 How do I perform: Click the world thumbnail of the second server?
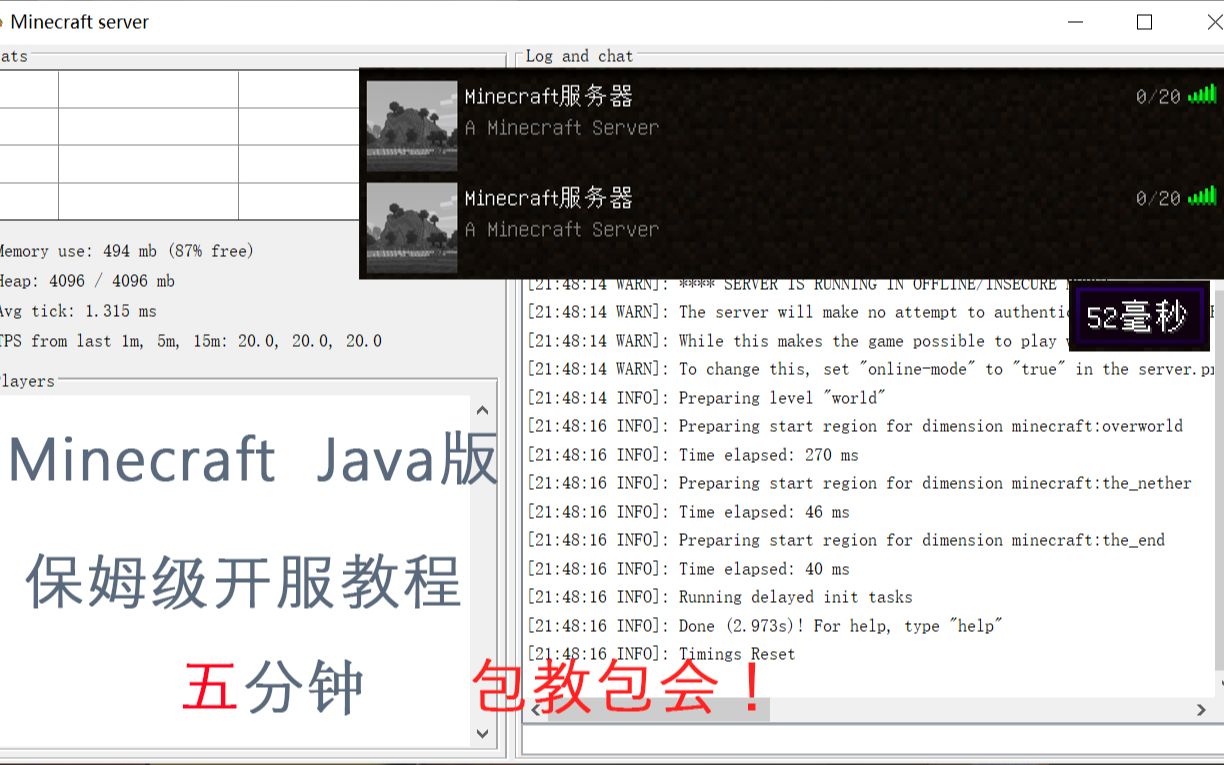[411, 226]
